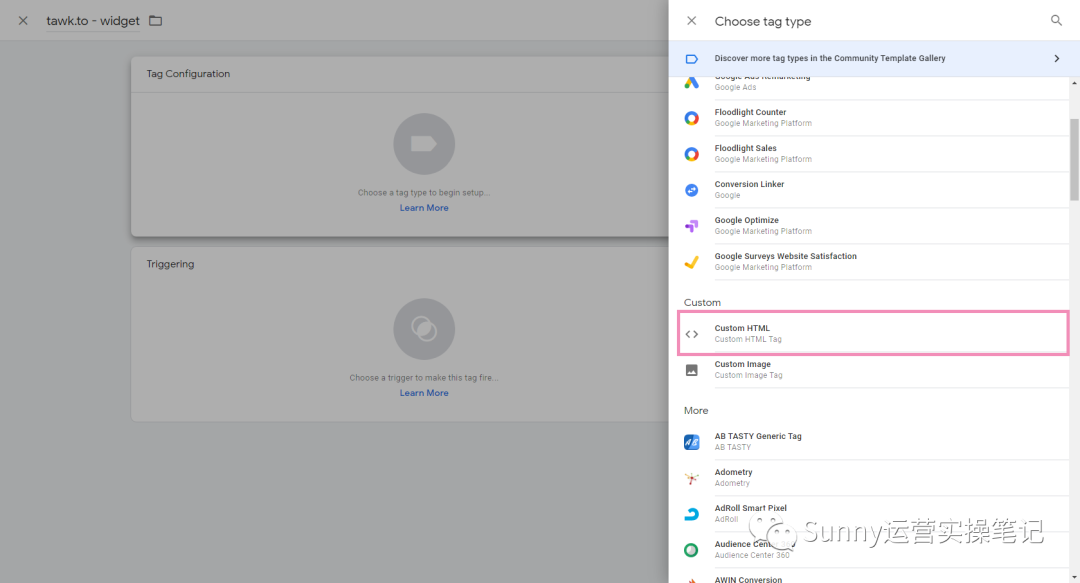The image size is (1080, 583).
Task: Click the scrollbar down arrow
Action: (x=1074, y=576)
